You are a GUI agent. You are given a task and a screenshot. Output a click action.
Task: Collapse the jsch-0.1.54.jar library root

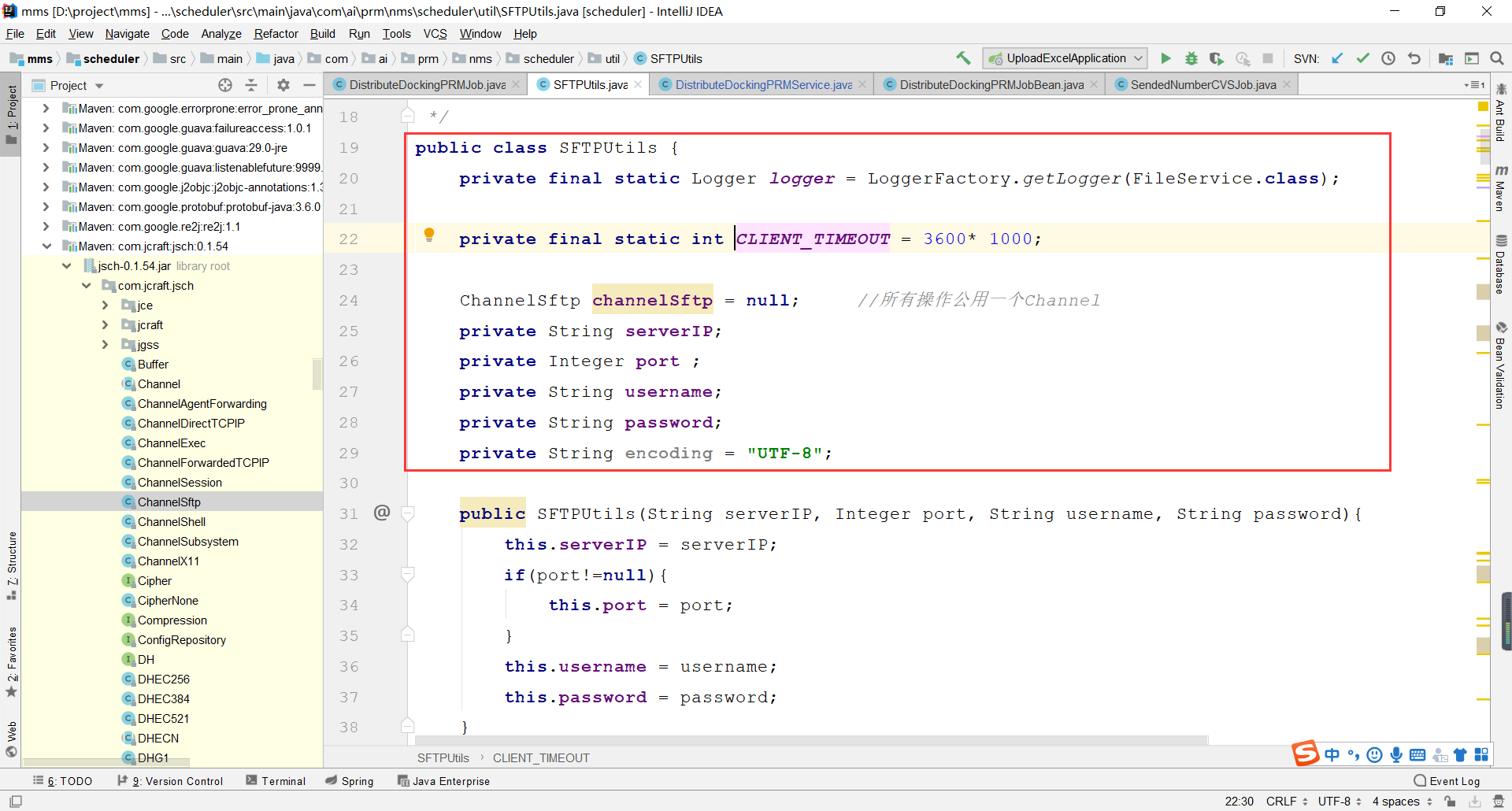[66, 265]
